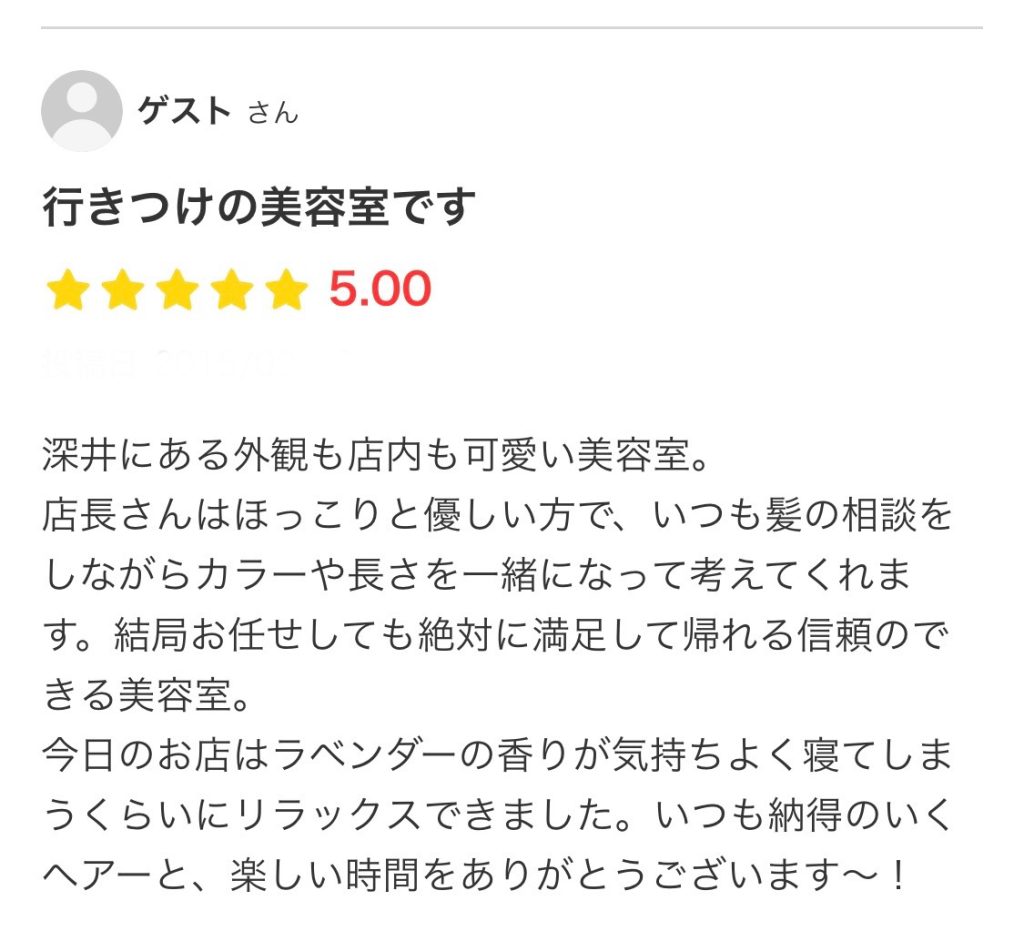Image resolution: width=1024 pixels, height=931 pixels.
Task: Click the gray guest avatar icon
Action: (x=81, y=111)
